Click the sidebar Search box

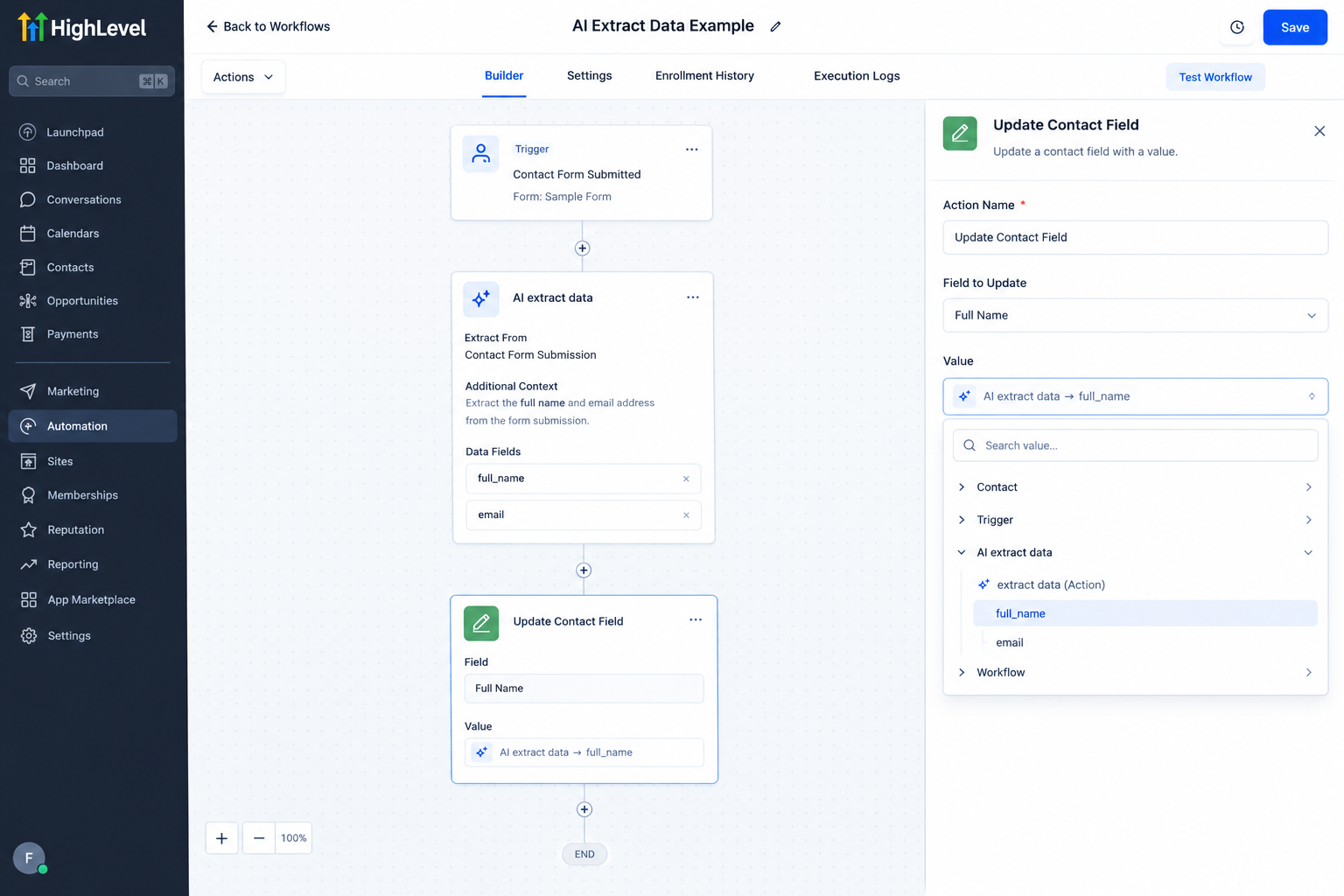[x=92, y=81]
